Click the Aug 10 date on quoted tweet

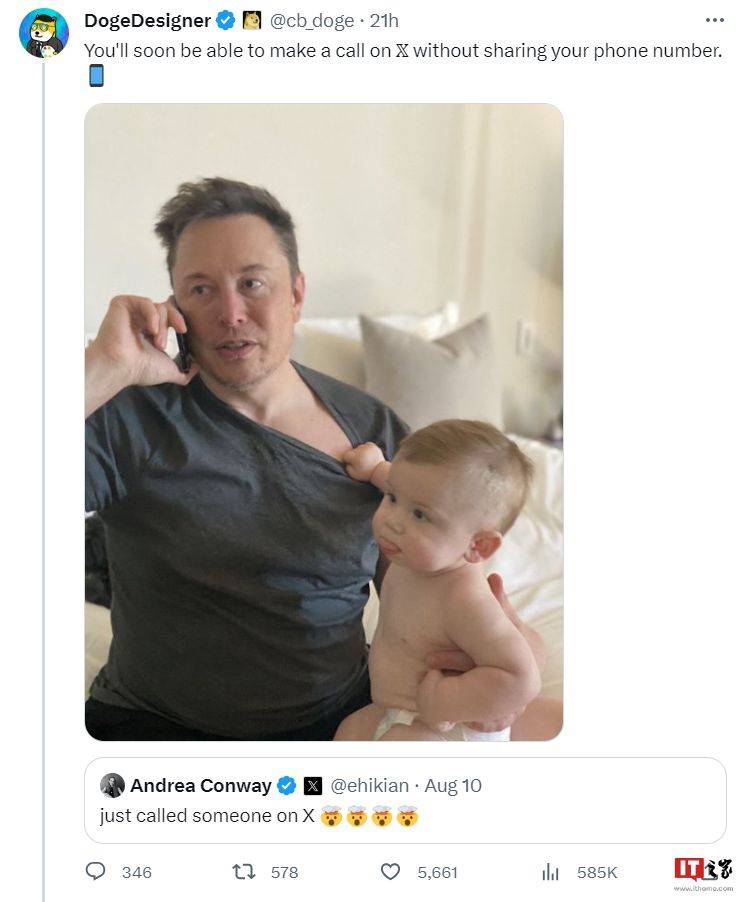(x=453, y=785)
